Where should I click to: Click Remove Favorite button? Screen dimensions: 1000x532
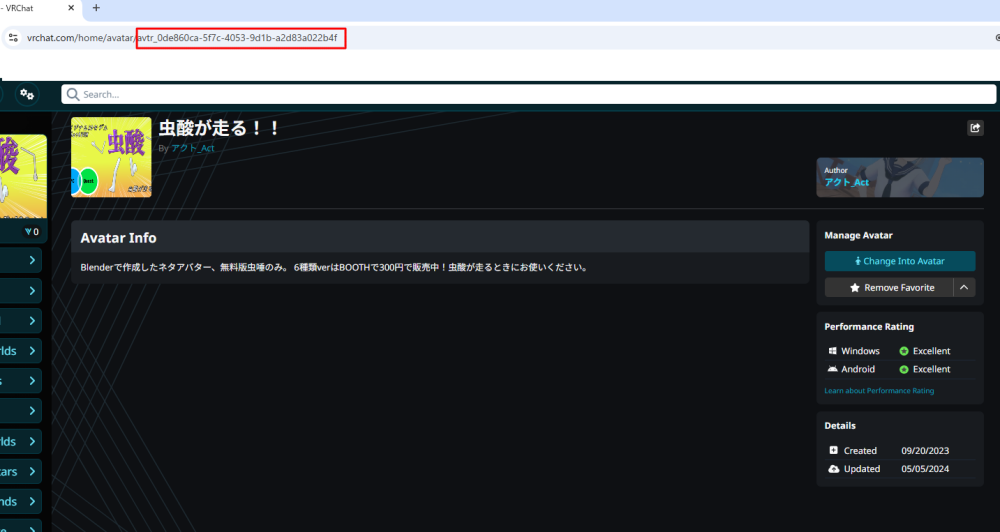889,288
